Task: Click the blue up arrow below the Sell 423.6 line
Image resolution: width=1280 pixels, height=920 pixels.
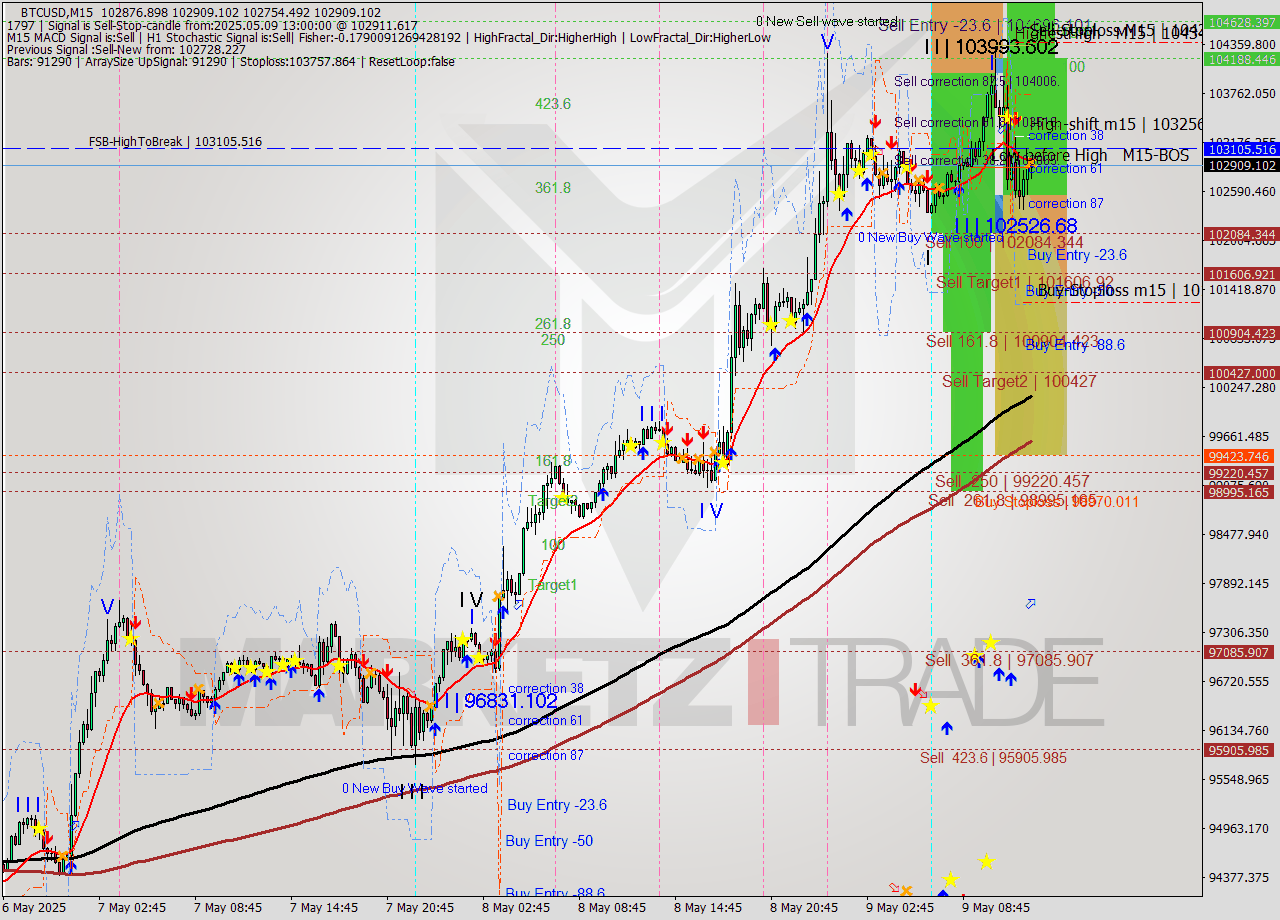Action: 947,727
